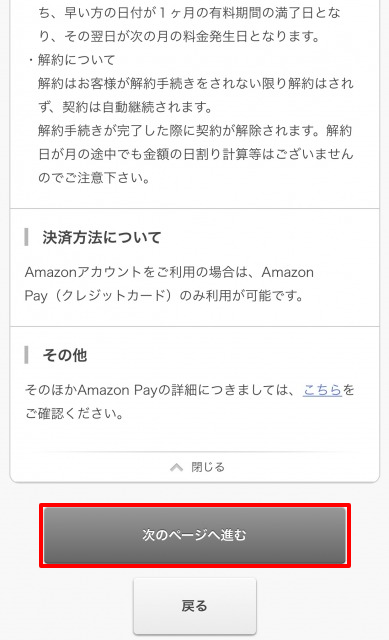The height and width of the screenshot is (640, 389).
Task: Click the のでご注意下さい。 text line
Action: pyautogui.click(x=94, y=178)
